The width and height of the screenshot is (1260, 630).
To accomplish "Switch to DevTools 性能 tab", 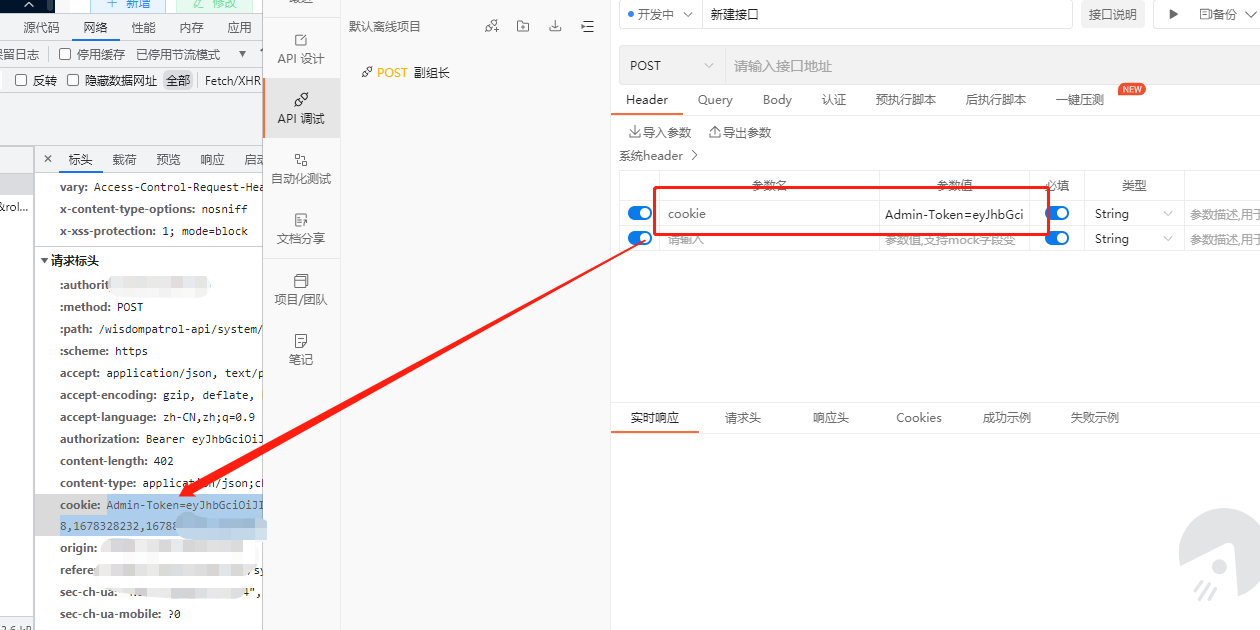I will pyautogui.click(x=143, y=28).
